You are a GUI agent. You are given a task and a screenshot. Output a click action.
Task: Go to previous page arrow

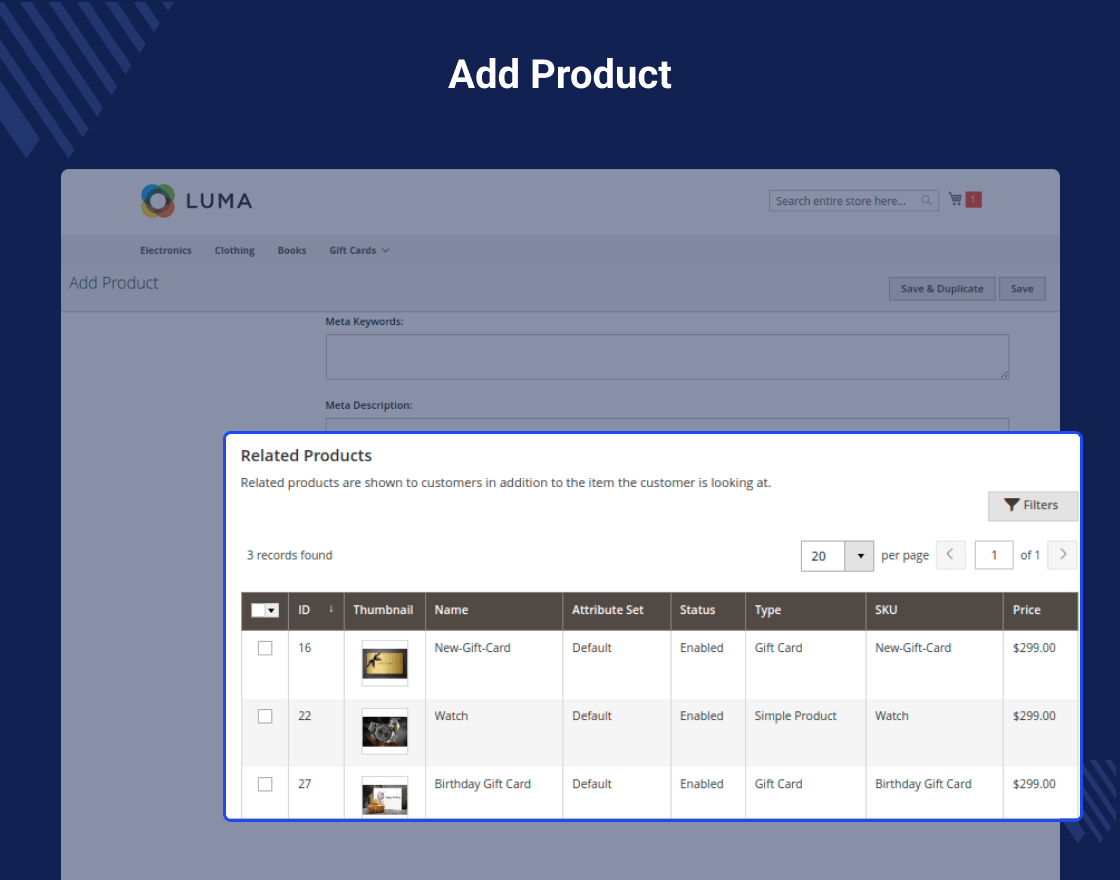(950, 554)
